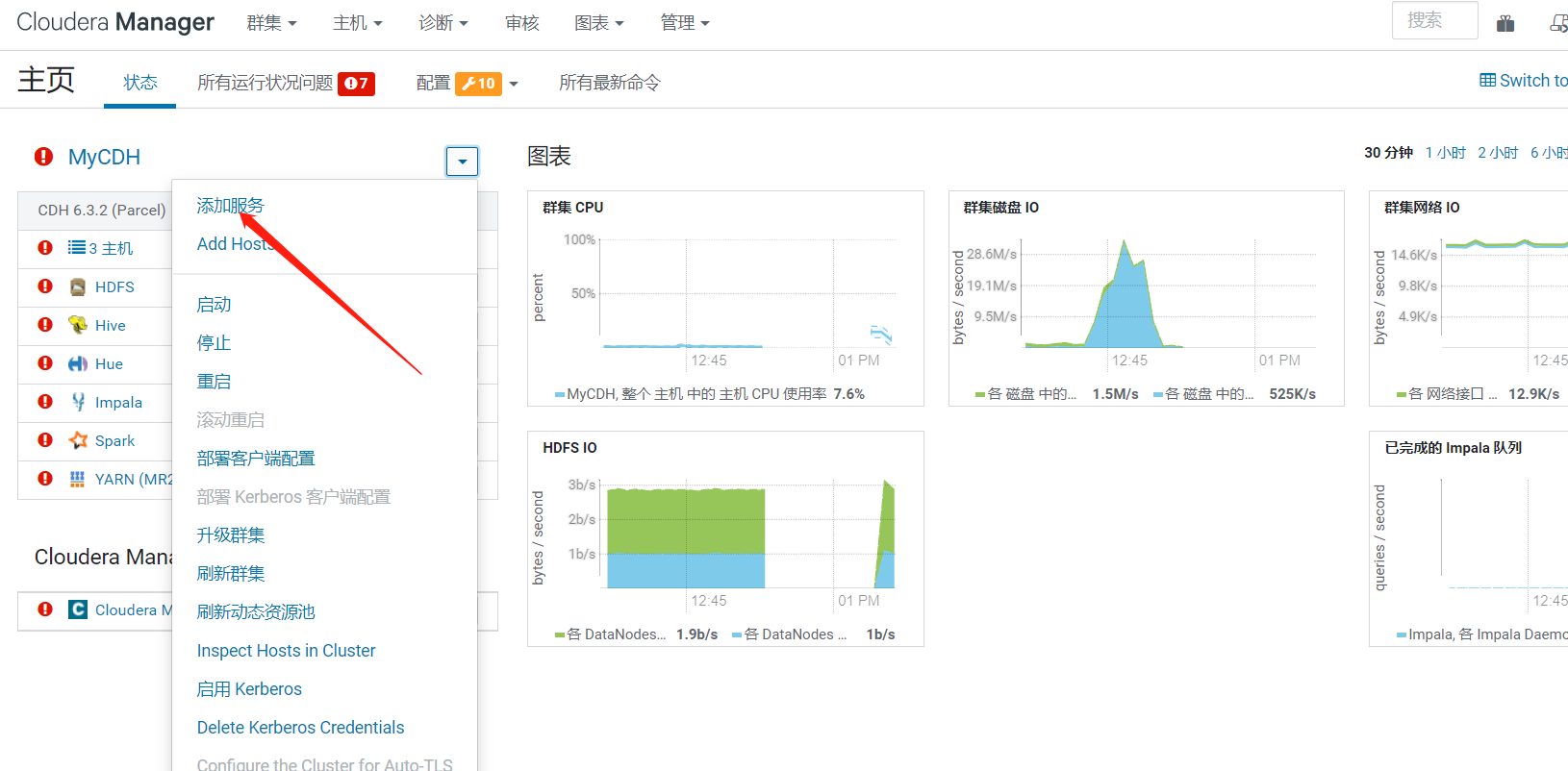Image resolution: width=1568 pixels, height=771 pixels.
Task: Open the 3 主机 hosts link
Action: pyautogui.click(x=111, y=248)
